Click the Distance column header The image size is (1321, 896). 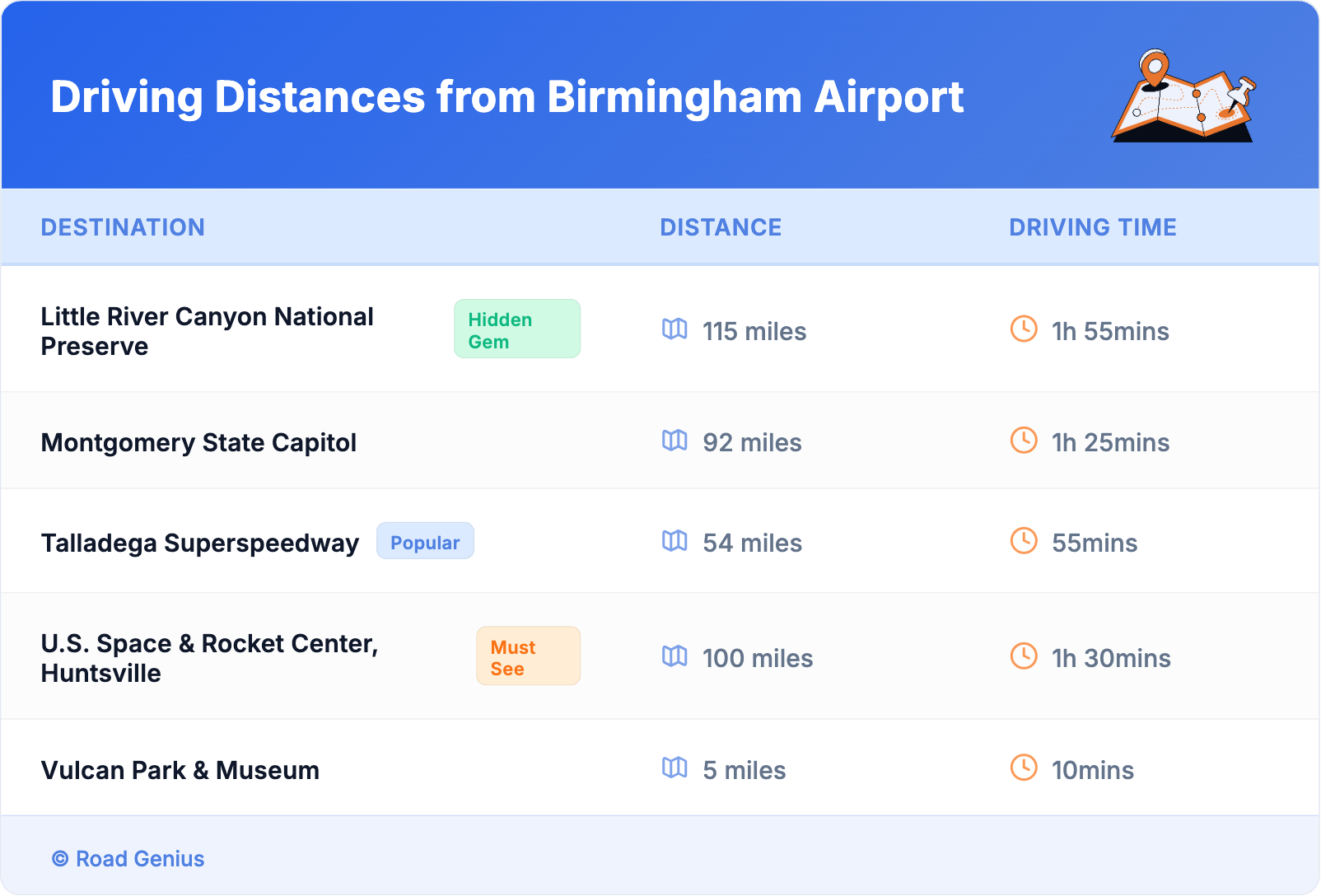click(721, 227)
